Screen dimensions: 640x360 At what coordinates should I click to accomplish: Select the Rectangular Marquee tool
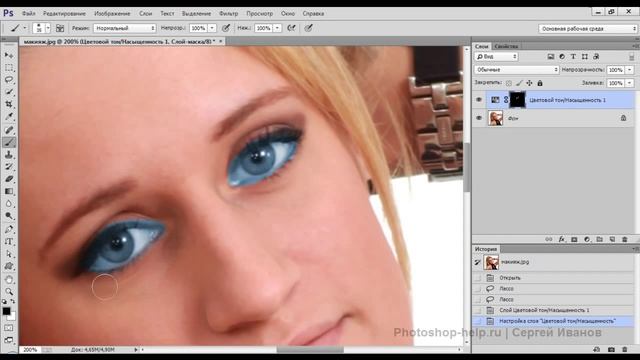tap(9, 67)
